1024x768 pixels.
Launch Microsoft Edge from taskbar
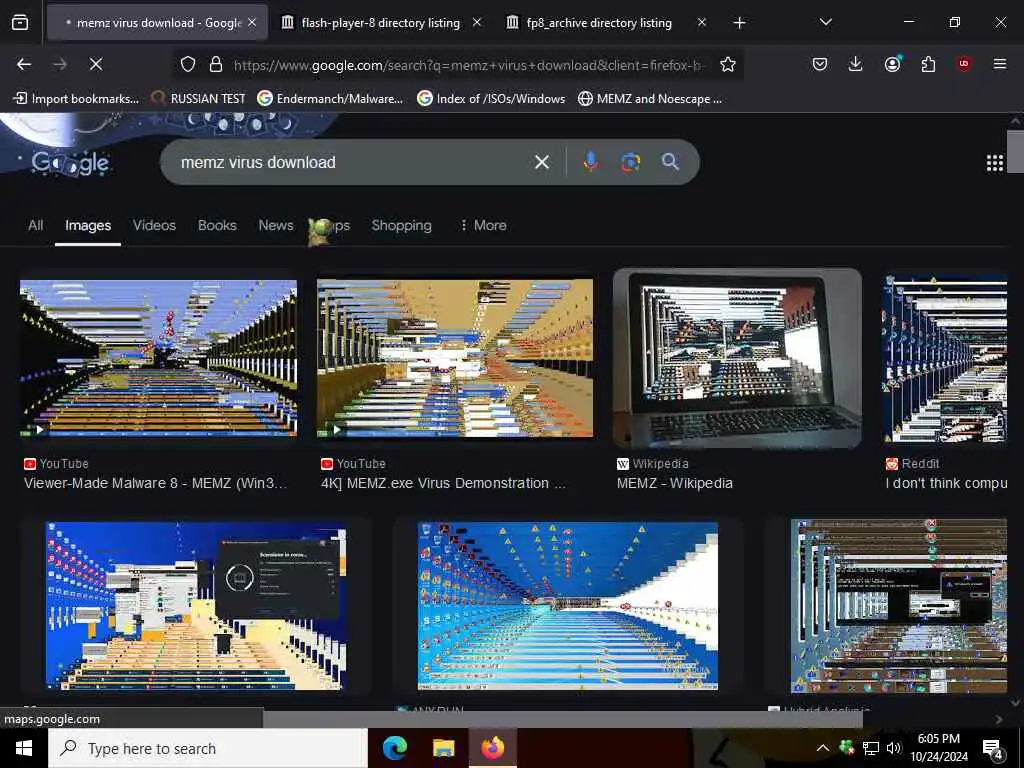tap(394, 748)
